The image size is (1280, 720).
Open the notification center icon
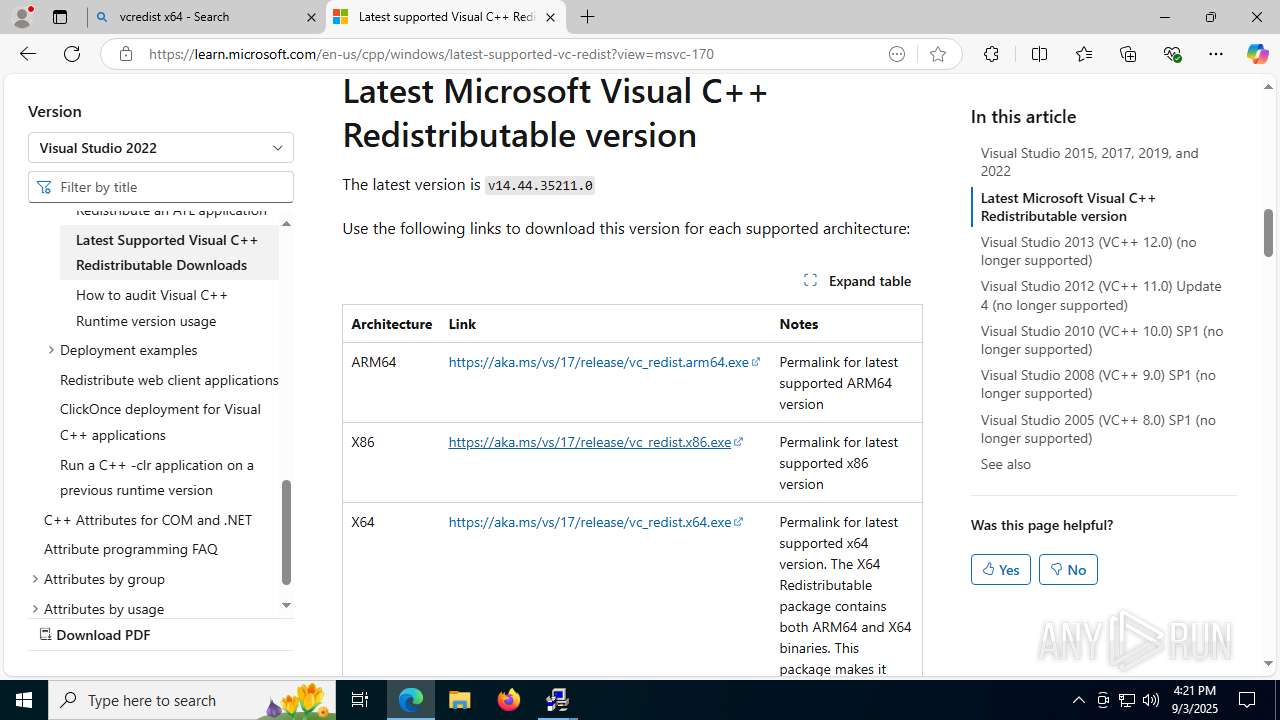click(x=1247, y=700)
